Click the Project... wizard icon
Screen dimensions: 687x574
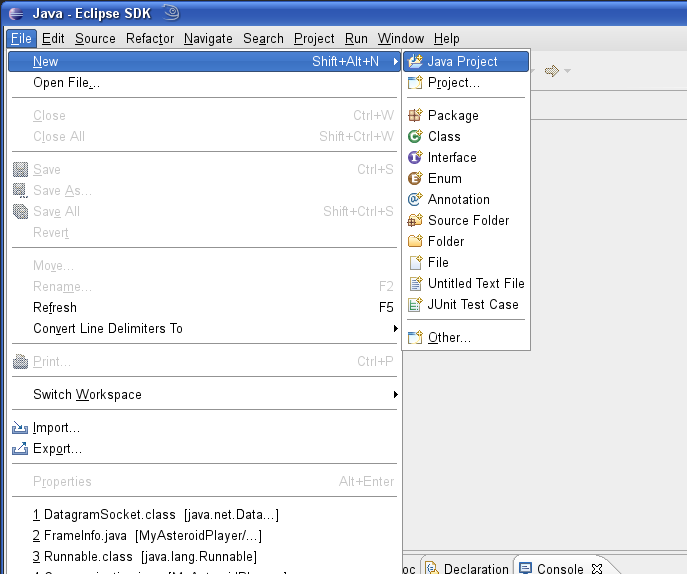(415, 82)
